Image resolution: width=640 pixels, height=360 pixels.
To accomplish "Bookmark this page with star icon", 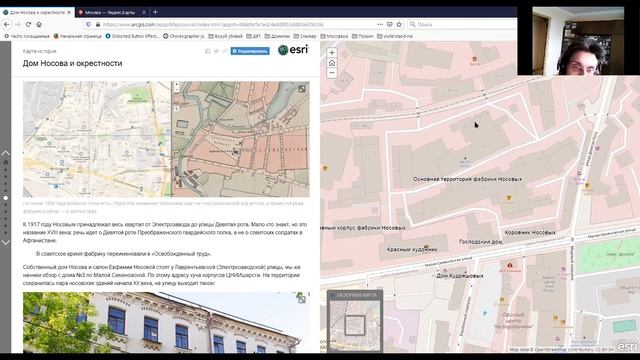I will [399, 24].
